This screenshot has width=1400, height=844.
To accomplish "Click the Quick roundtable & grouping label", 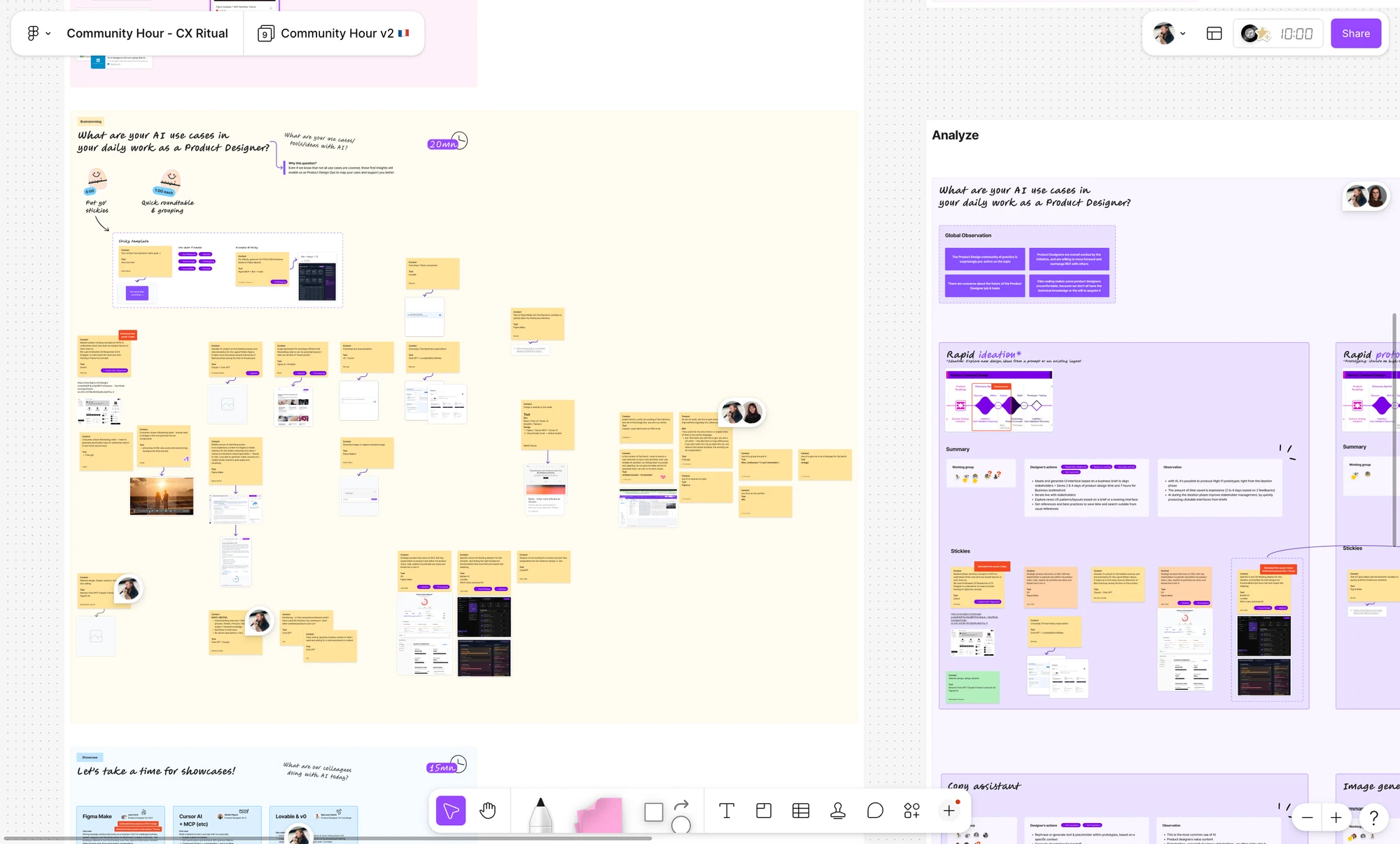I will point(168,206).
